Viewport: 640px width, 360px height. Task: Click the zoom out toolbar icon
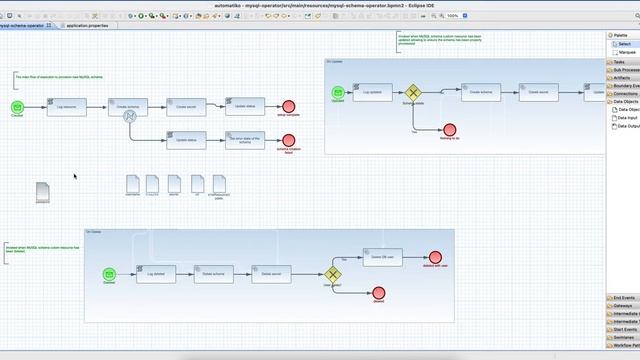click(x=433, y=16)
